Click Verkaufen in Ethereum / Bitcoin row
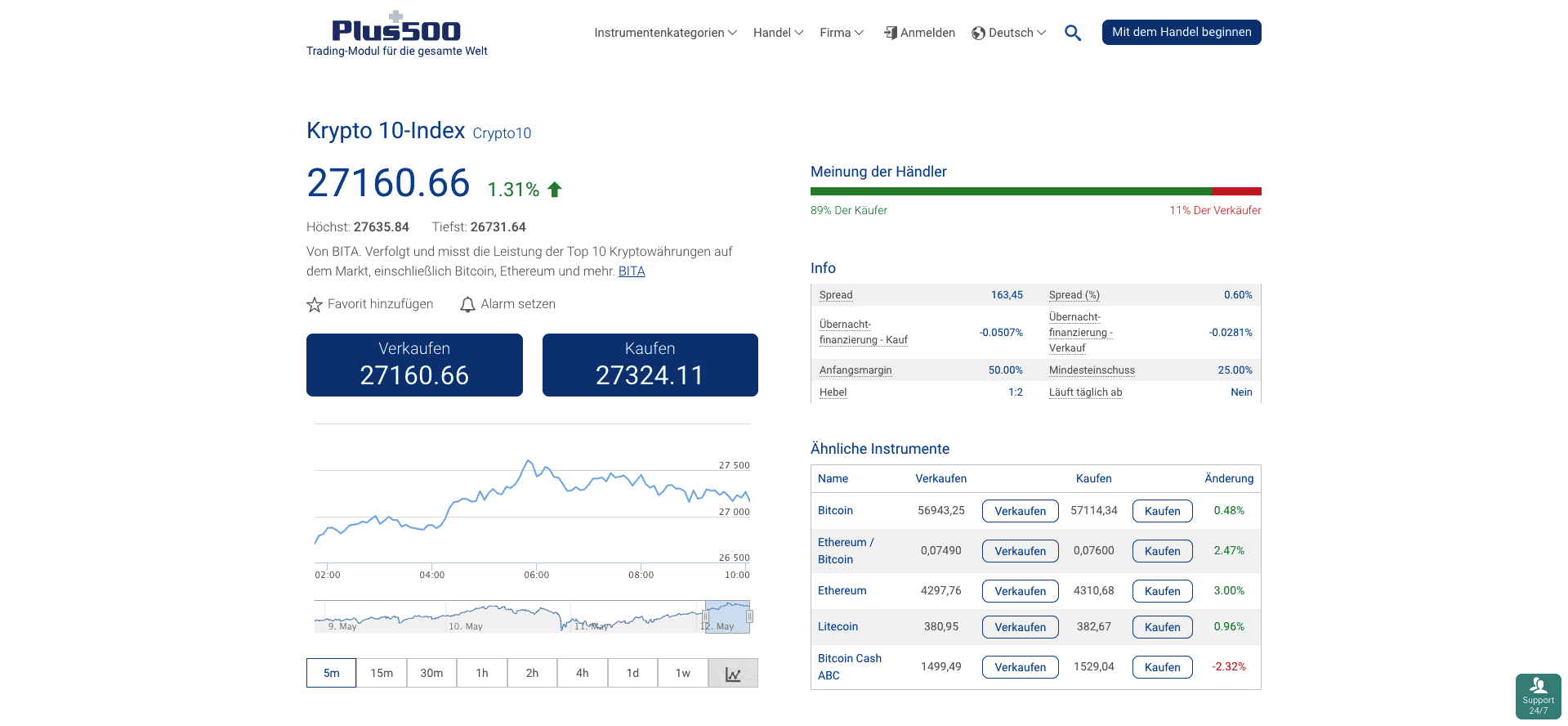1568x726 pixels. [1021, 551]
